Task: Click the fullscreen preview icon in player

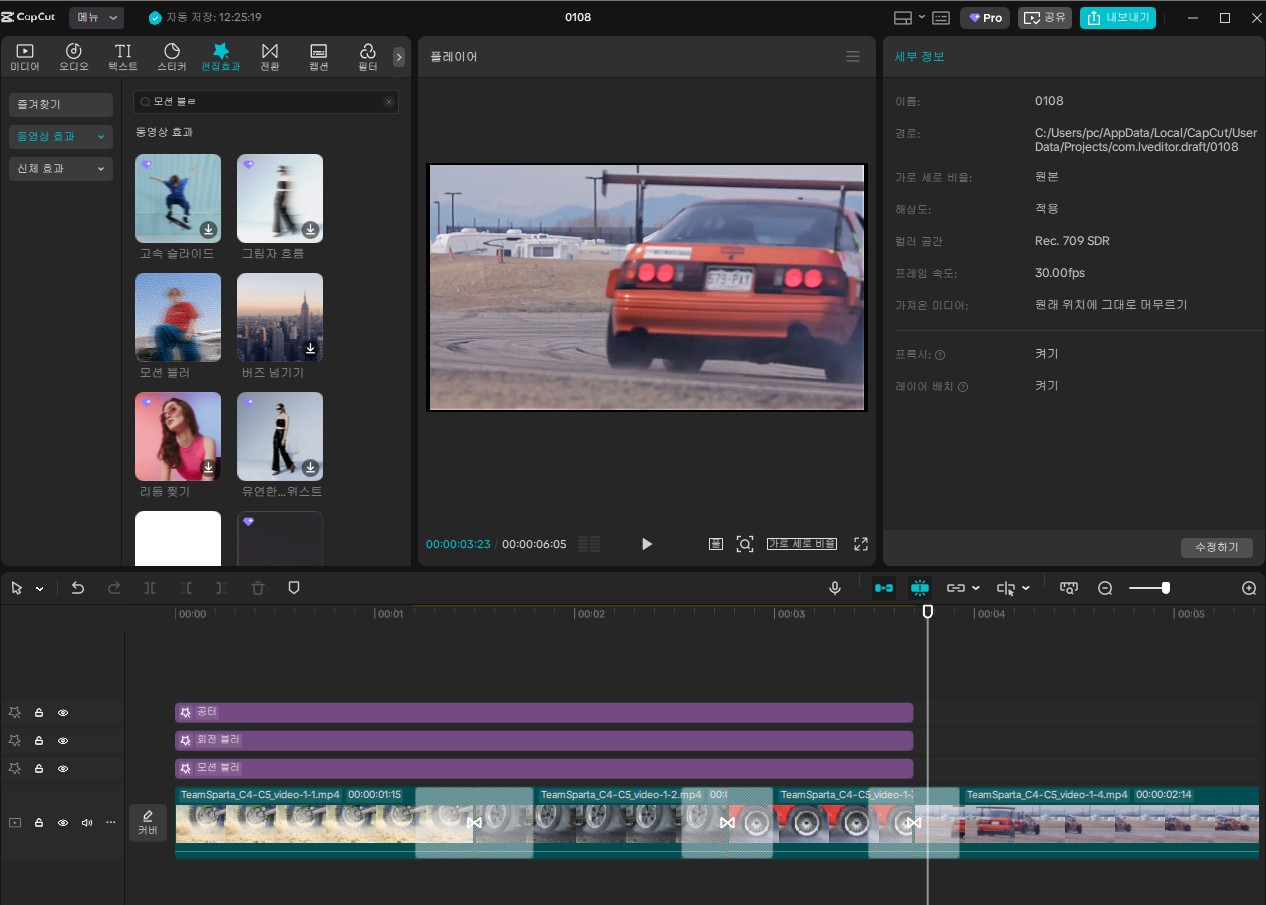Action: pos(860,544)
